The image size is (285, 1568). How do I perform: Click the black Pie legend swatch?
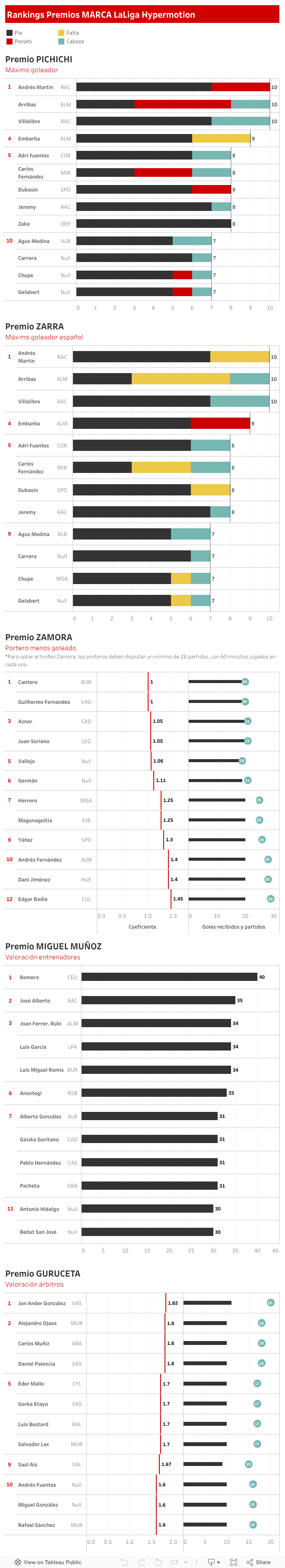[x=9, y=33]
